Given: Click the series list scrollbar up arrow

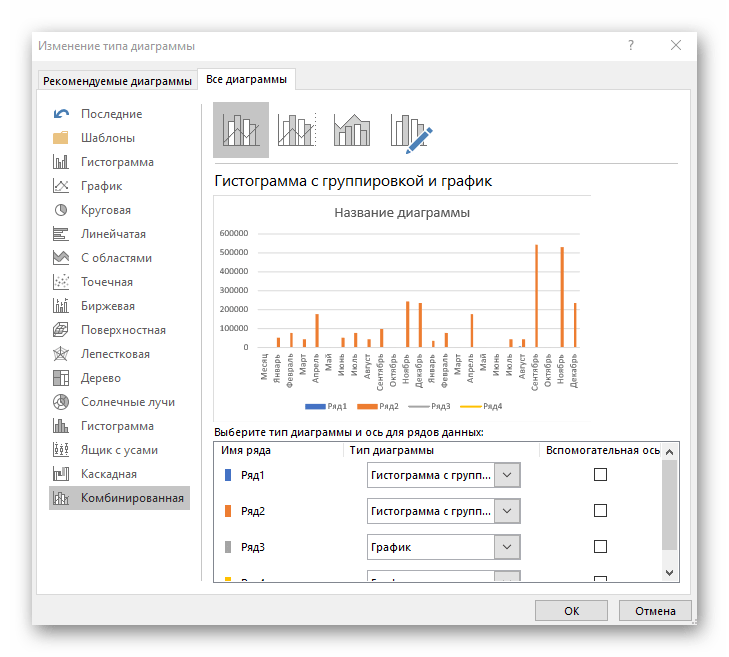Looking at the screenshot, I should [x=669, y=452].
